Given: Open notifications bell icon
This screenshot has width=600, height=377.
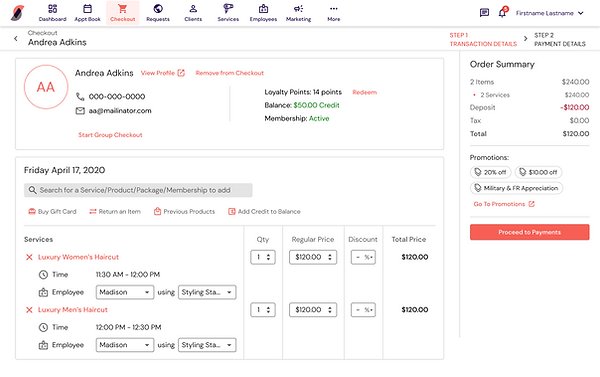Looking at the screenshot, I should coord(503,12).
